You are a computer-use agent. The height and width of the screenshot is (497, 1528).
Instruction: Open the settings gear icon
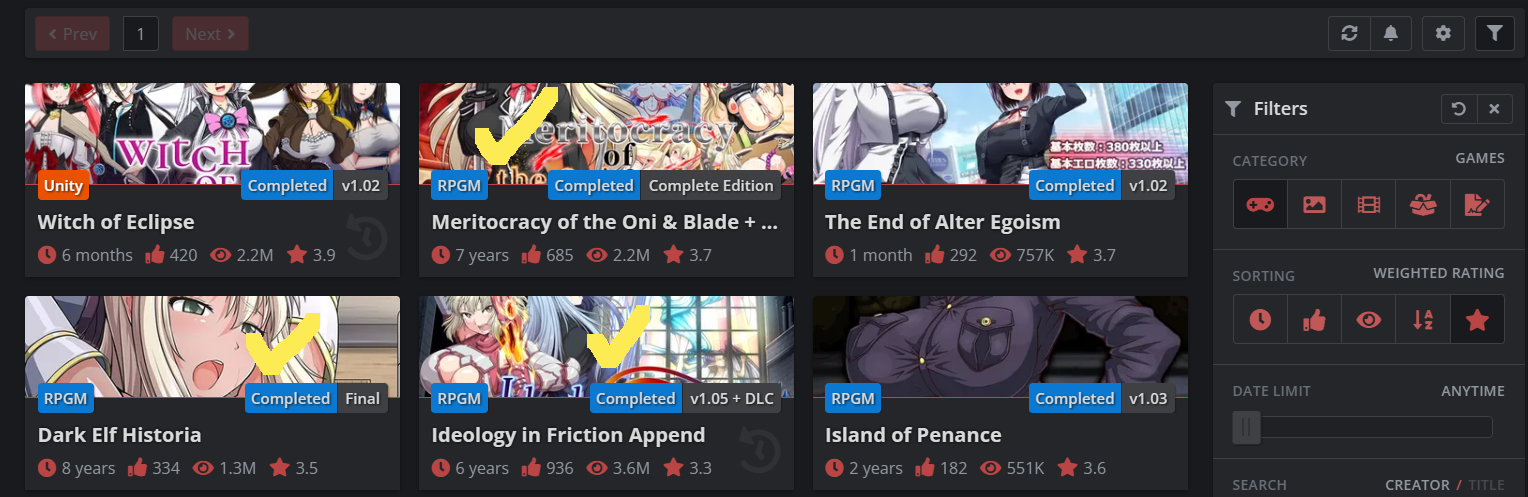click(x=1442, y=33)
